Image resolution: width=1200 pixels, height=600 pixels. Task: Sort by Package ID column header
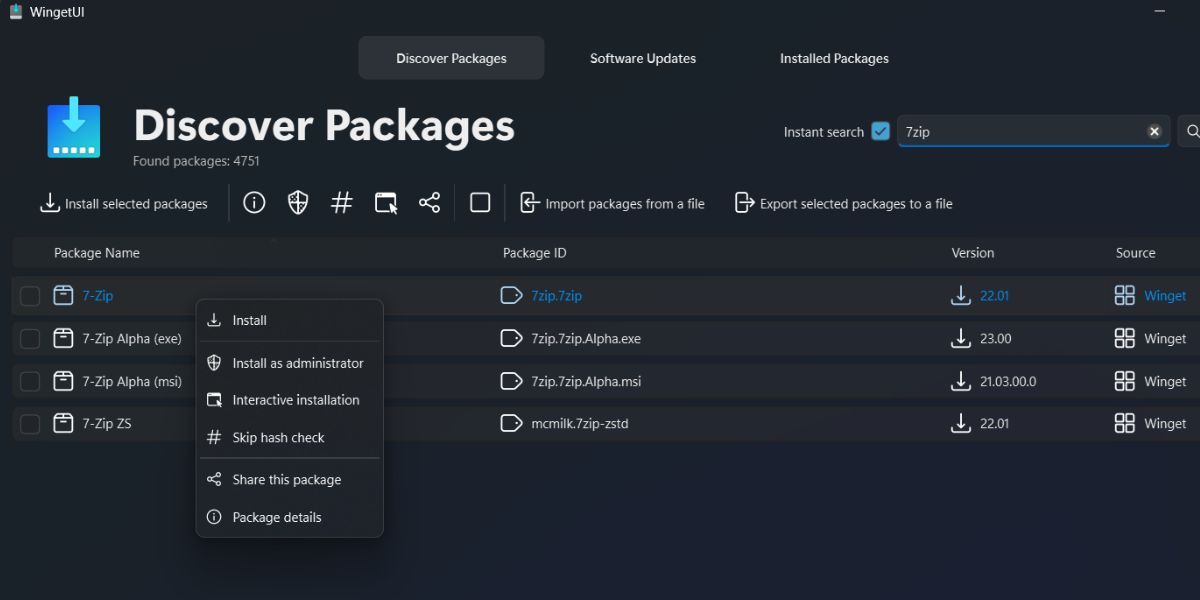coord(534,253)
